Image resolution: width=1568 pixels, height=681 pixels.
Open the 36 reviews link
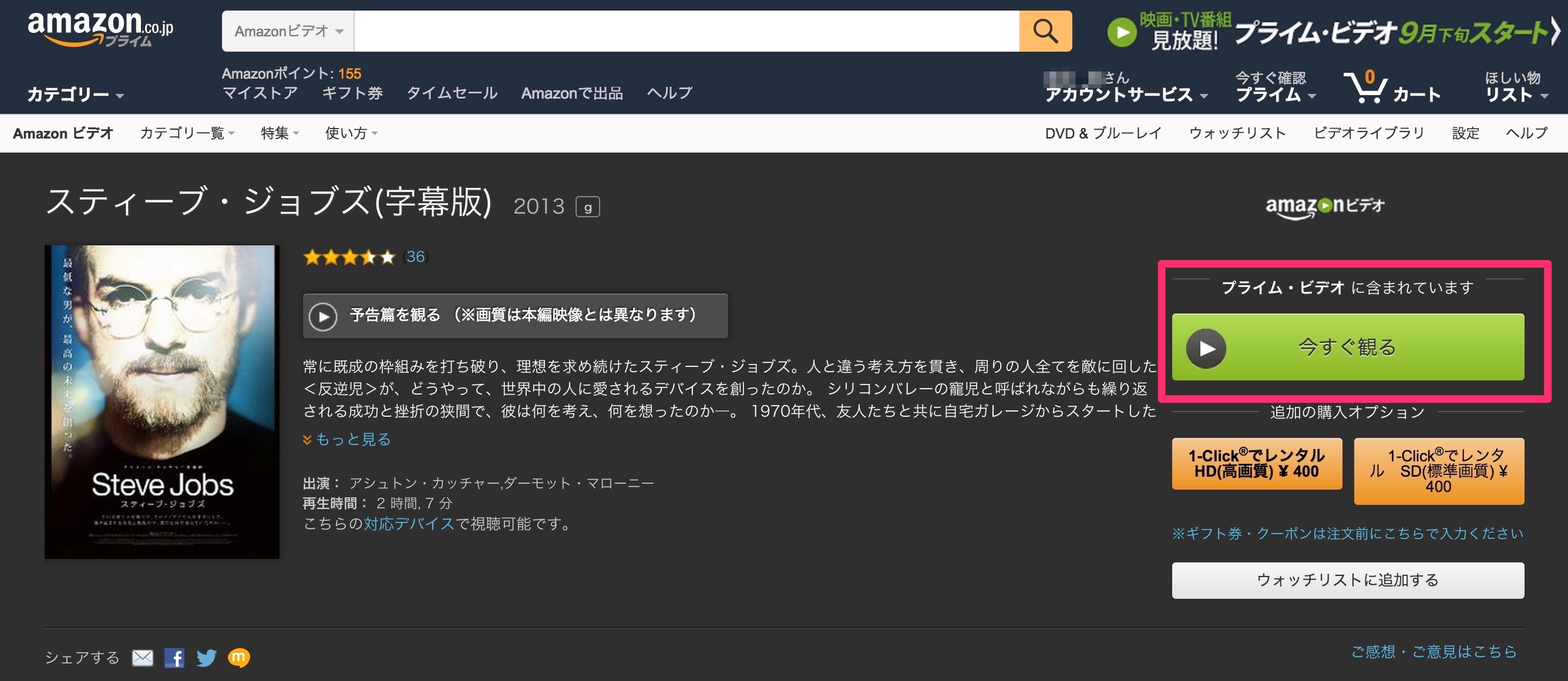pos(415,257)
